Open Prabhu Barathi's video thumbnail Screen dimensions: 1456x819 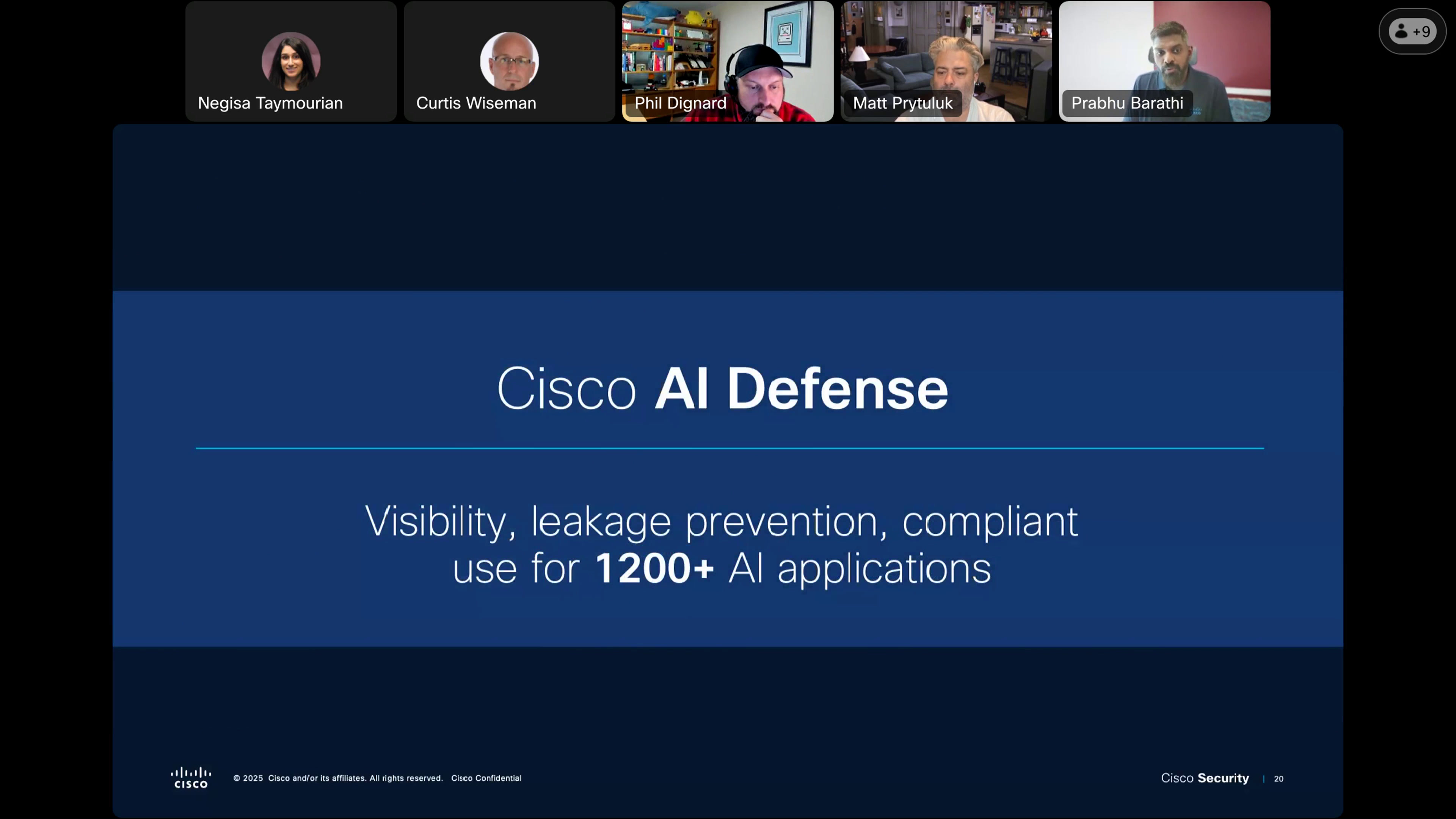[1164, 61]
